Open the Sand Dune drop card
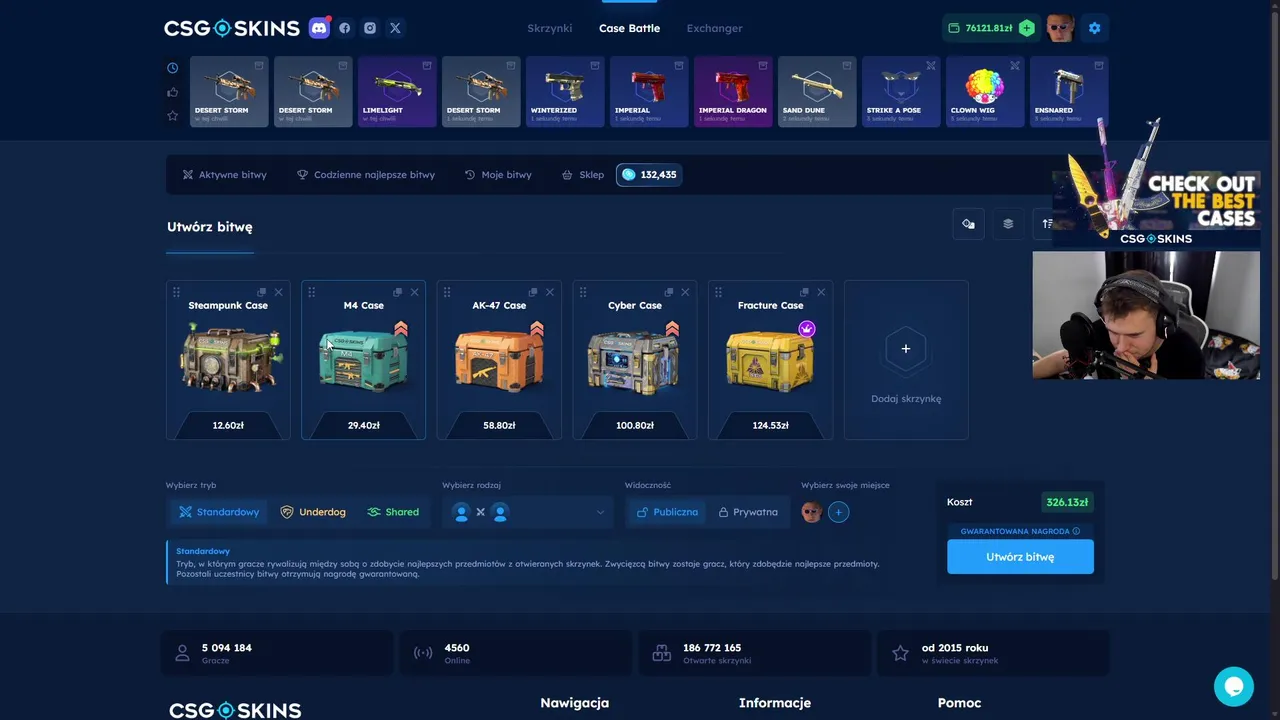The width and height of the screenshot is (1280, 720). coord(817,92)
